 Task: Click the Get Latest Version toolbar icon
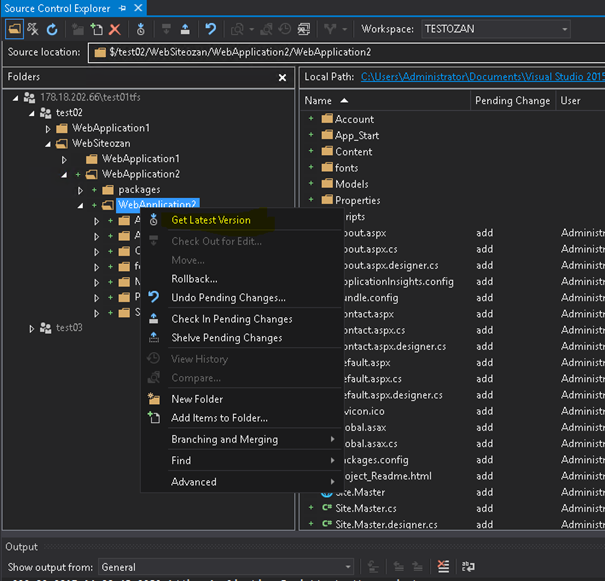pos(141,30)
